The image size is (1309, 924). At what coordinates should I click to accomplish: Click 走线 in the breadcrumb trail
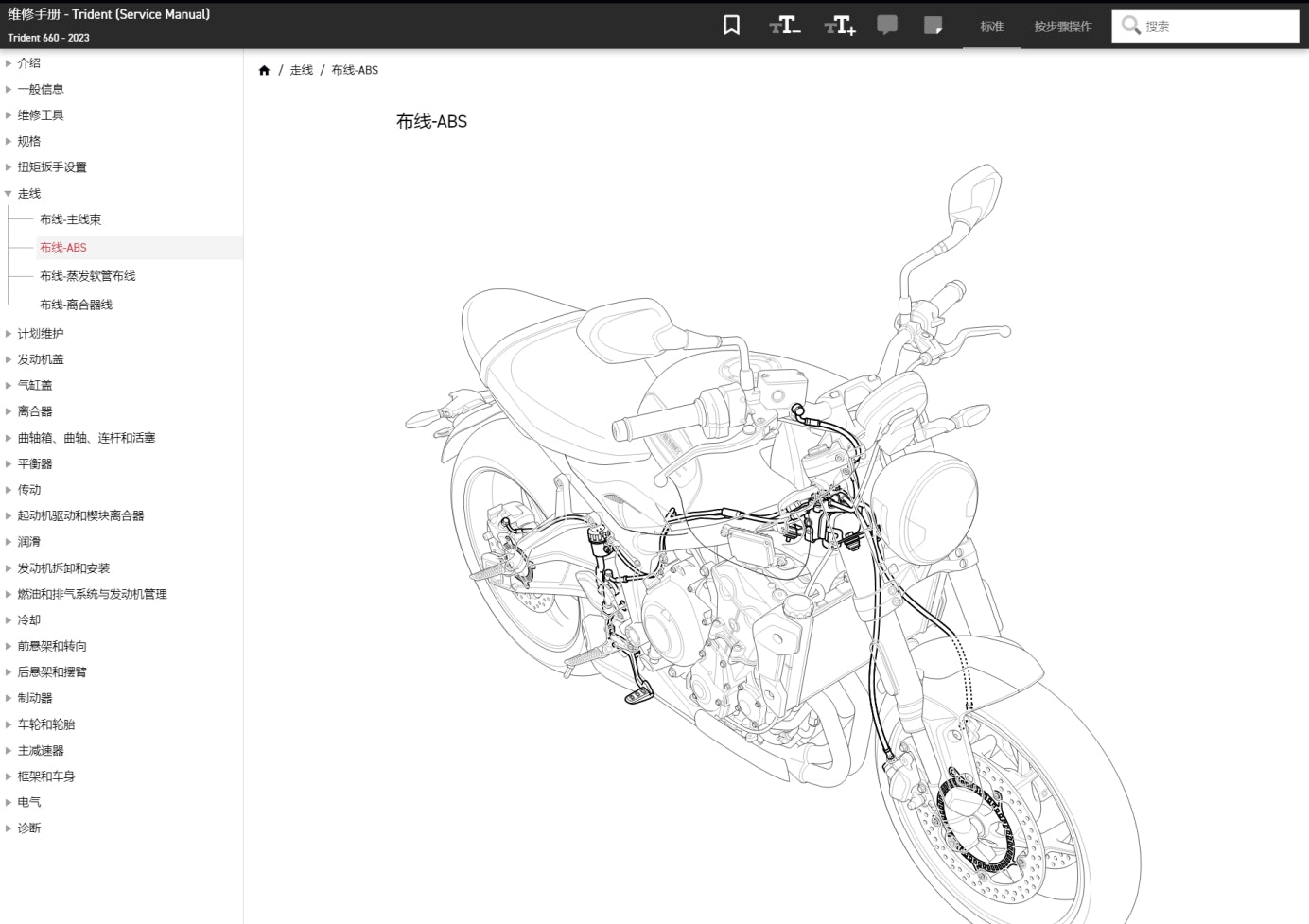(x=301, y=69)
